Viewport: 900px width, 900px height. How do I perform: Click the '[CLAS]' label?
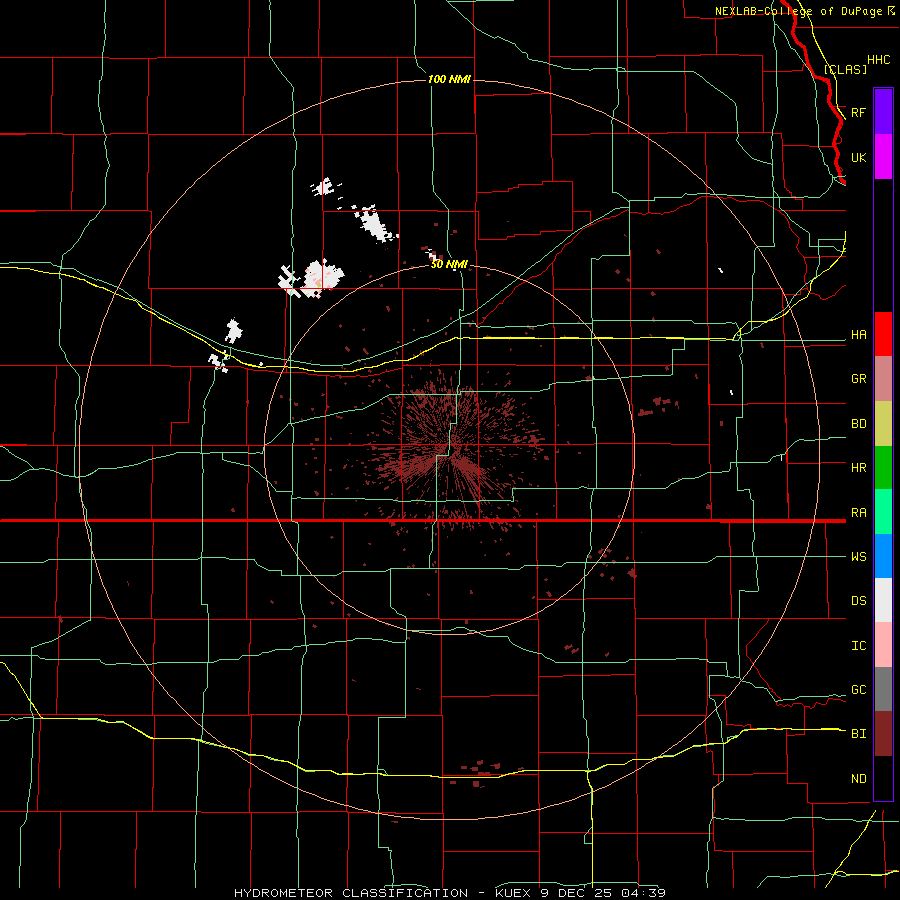point(845,69)
